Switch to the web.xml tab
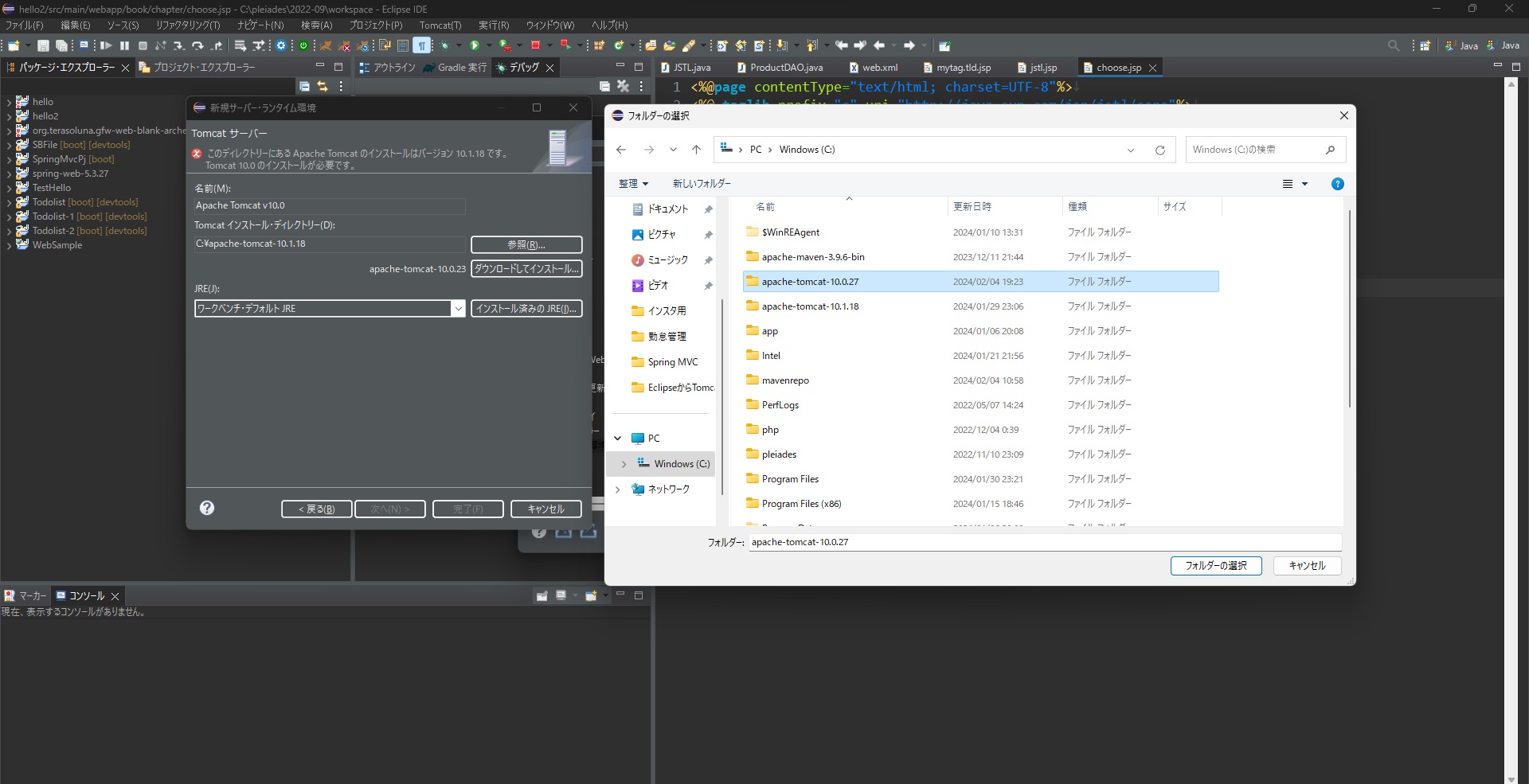Image resolution: width=1529 pixels, height=784 pixels. [x=880, y=67]
